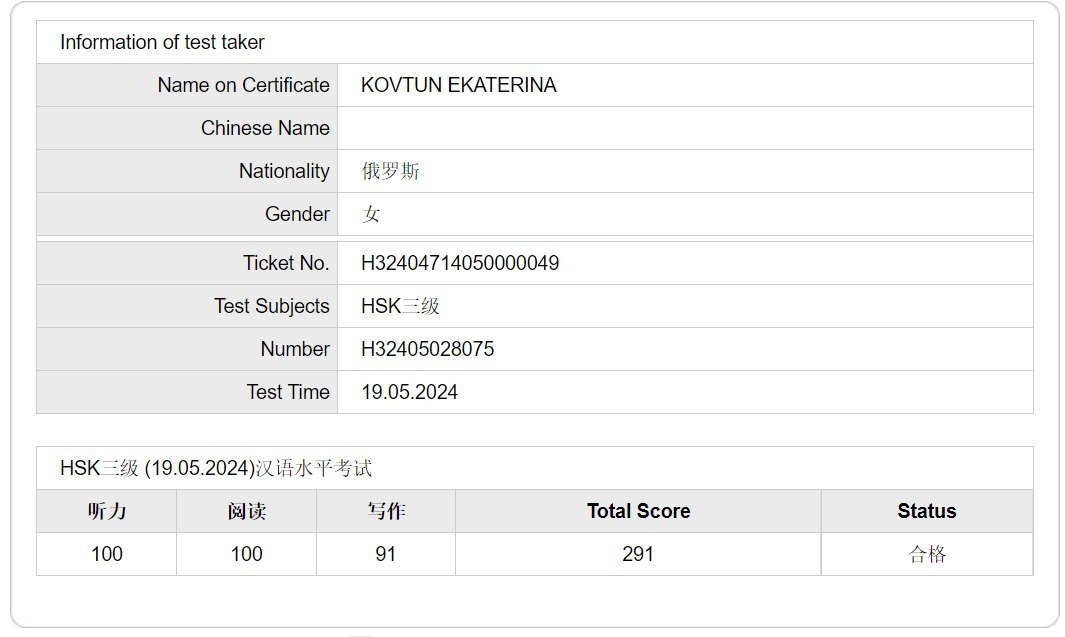Click the Test Subjects value HSK三级
The height and width of the screenshot is (637, 1065).
[x=400, y=306]
